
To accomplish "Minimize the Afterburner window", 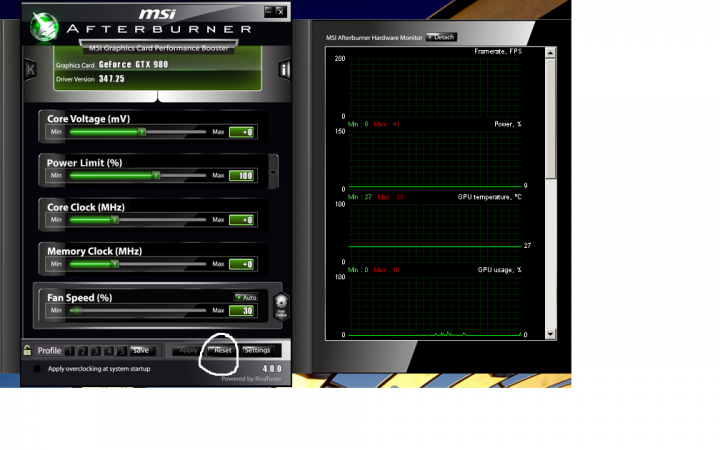I will [x=269, y=11].
